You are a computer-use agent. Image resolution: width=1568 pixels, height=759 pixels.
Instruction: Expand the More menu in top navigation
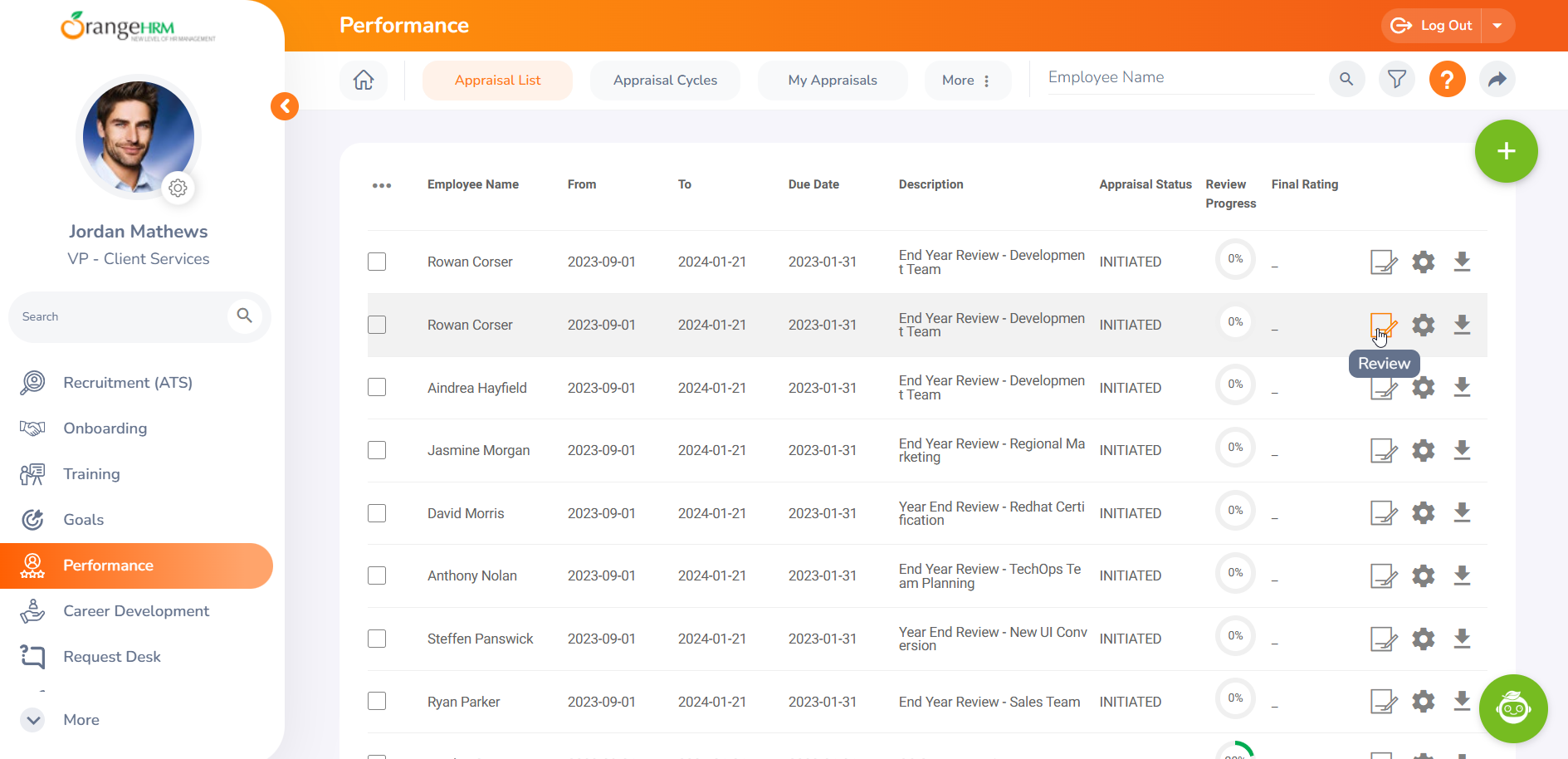click(x=967, y=81)
